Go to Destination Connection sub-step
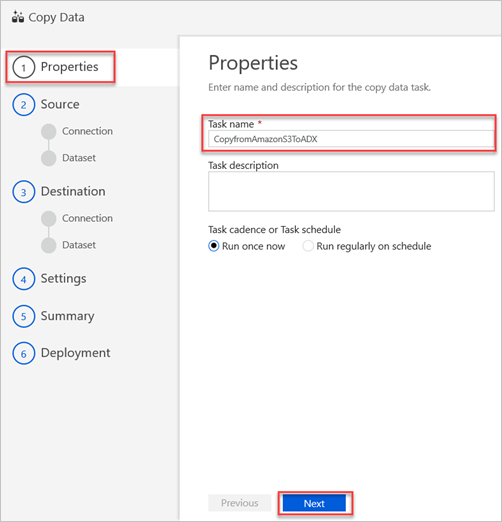The image size is (502, 522). (87, 218)
